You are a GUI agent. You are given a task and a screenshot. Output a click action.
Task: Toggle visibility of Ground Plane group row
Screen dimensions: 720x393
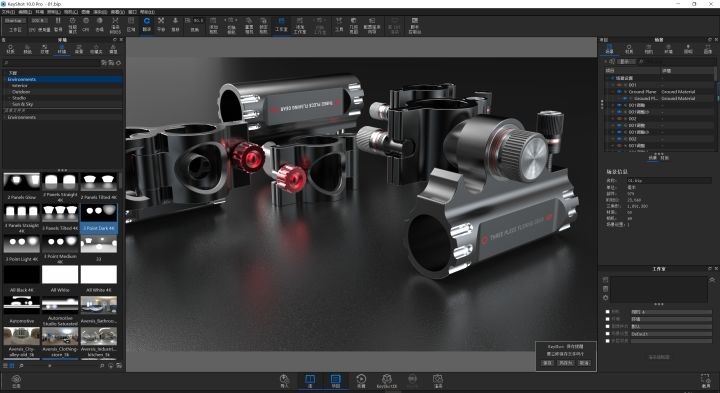[x=619, y=92]
